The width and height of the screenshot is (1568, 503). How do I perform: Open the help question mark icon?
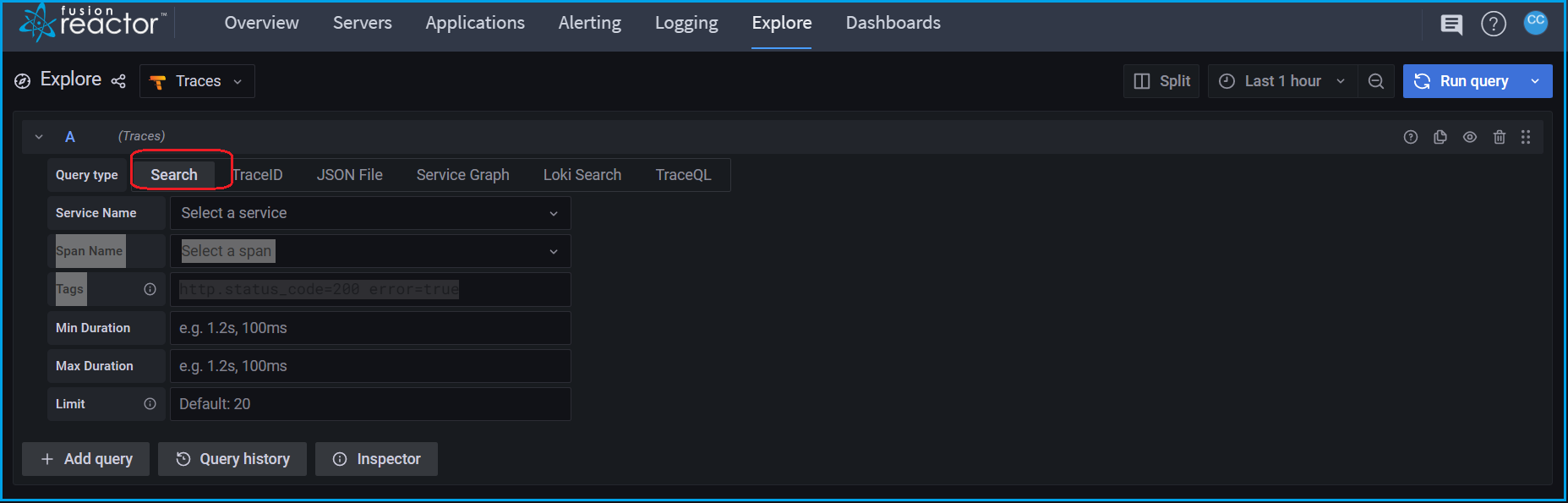coord(1494,25)
